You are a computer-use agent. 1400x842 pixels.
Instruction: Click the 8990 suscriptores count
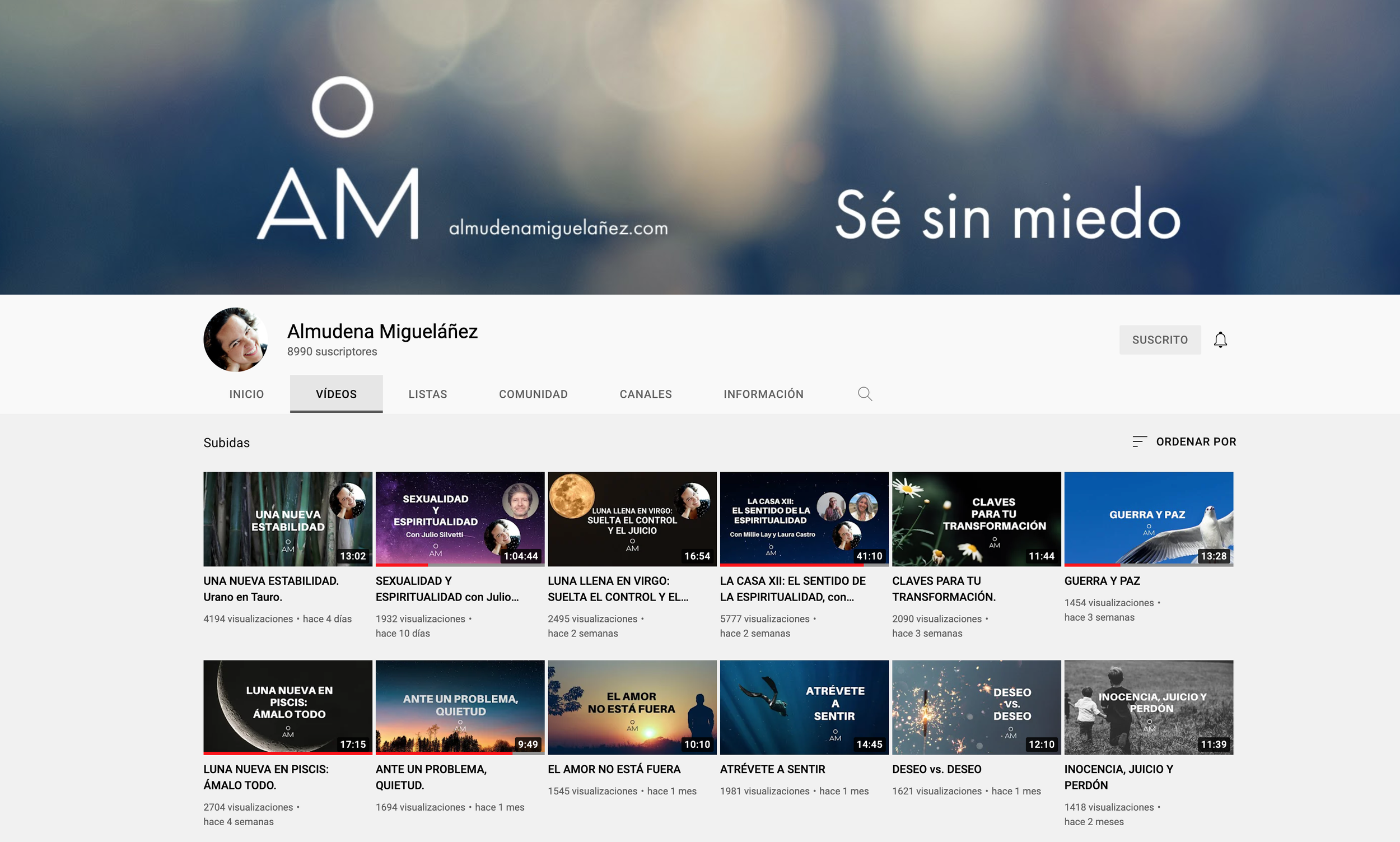point(332,352)
